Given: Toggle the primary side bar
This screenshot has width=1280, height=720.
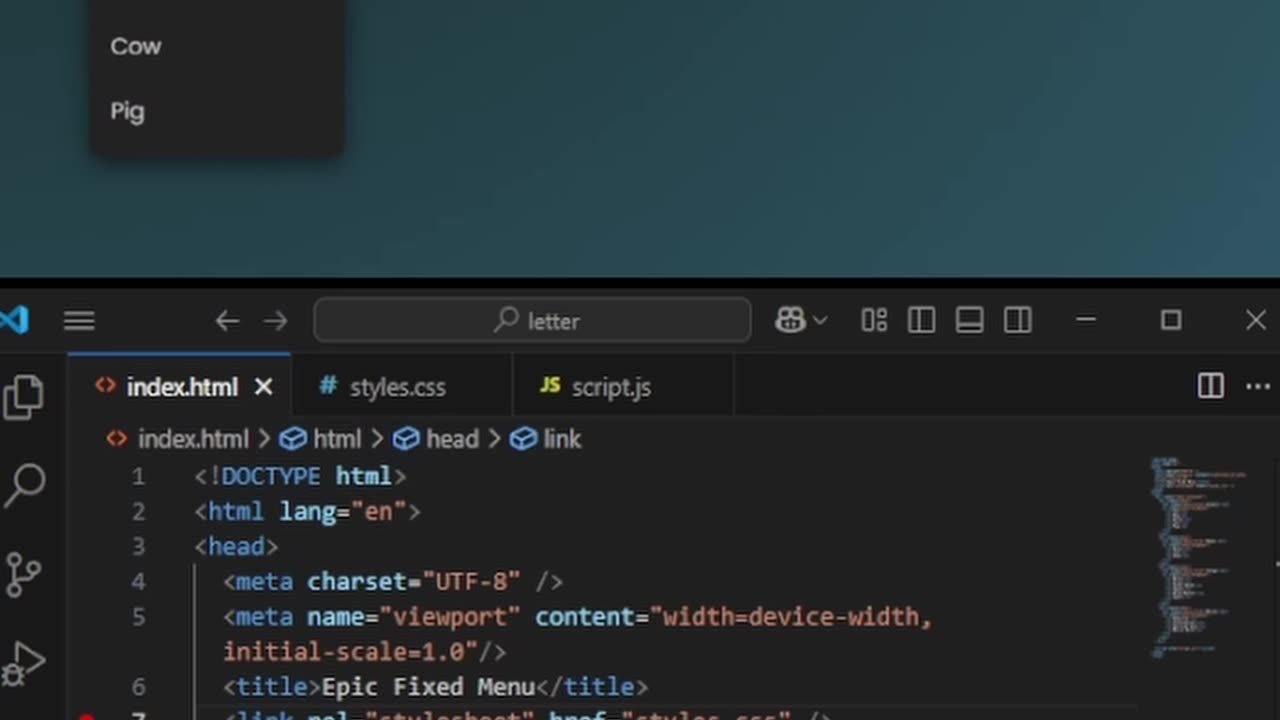Looking at the screenshot, I should pyautogui.click(x=921, y=320).
